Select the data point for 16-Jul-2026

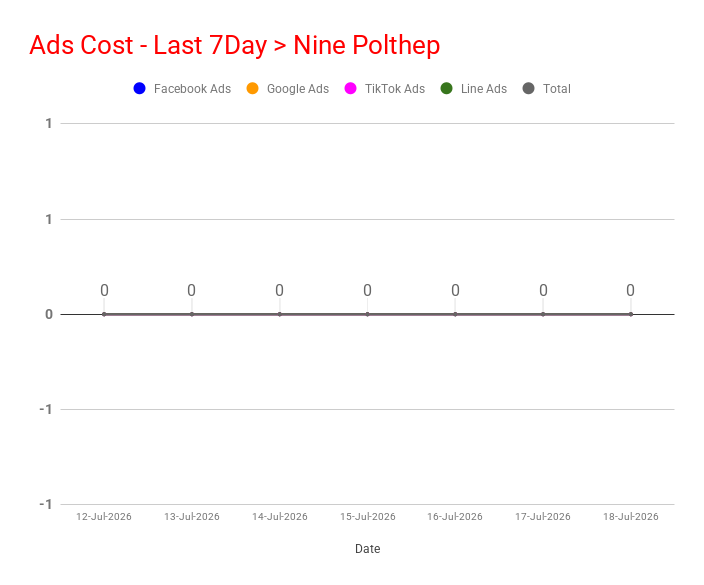click(455, 314)
